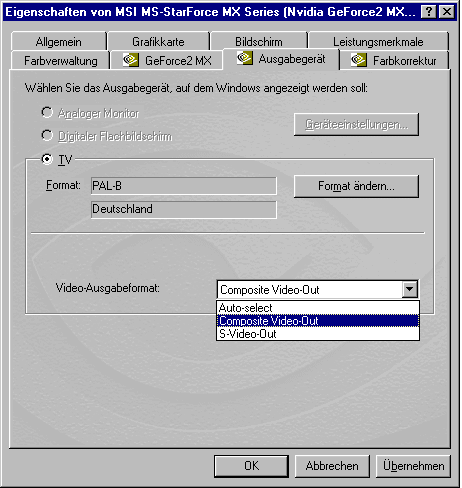Switch to the Farbverwaltung tab
Viewport: 462px width, 488px height.
pos(61,61)
